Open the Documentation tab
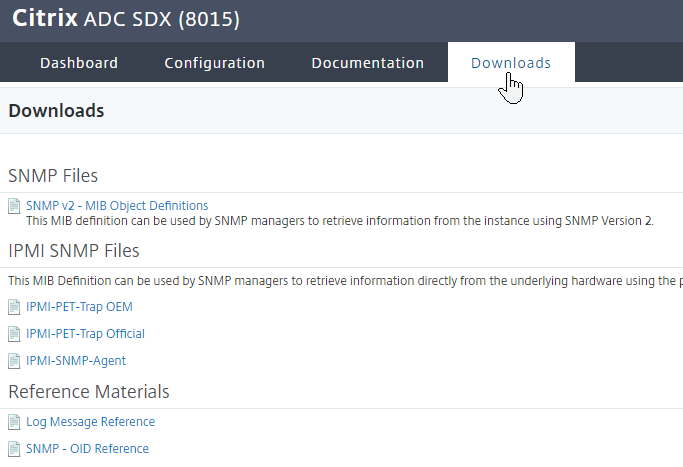Viewport: 683px width, 467px height. [368, 63]
